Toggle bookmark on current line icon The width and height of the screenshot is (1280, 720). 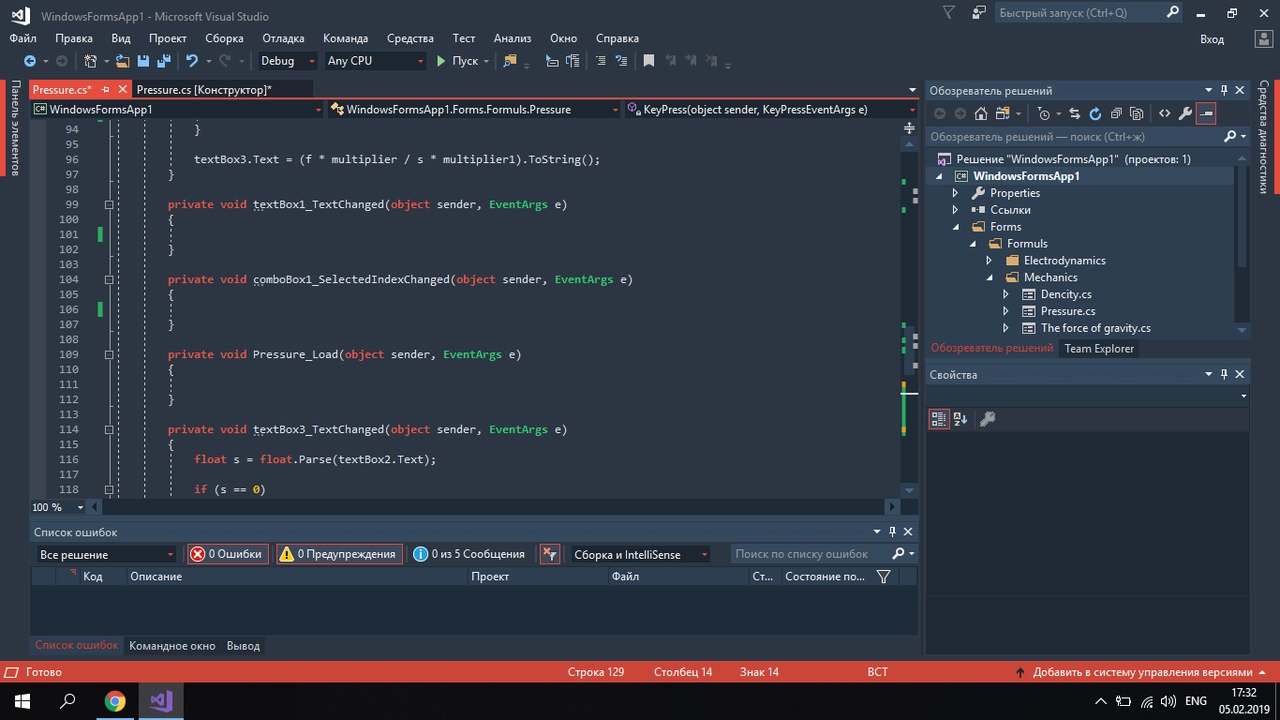click(648, 61)
